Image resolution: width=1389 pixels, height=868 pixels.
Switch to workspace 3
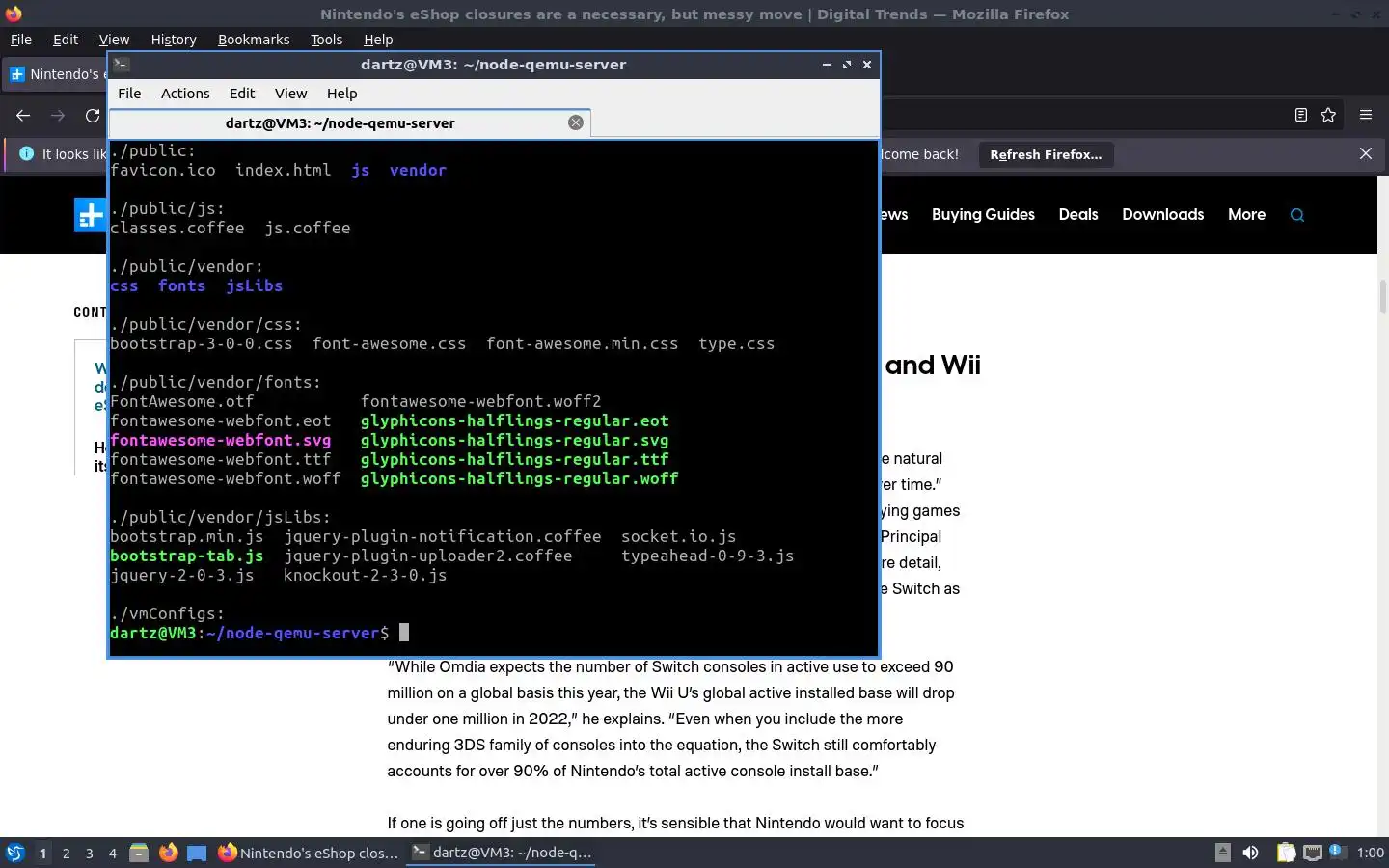89,853
